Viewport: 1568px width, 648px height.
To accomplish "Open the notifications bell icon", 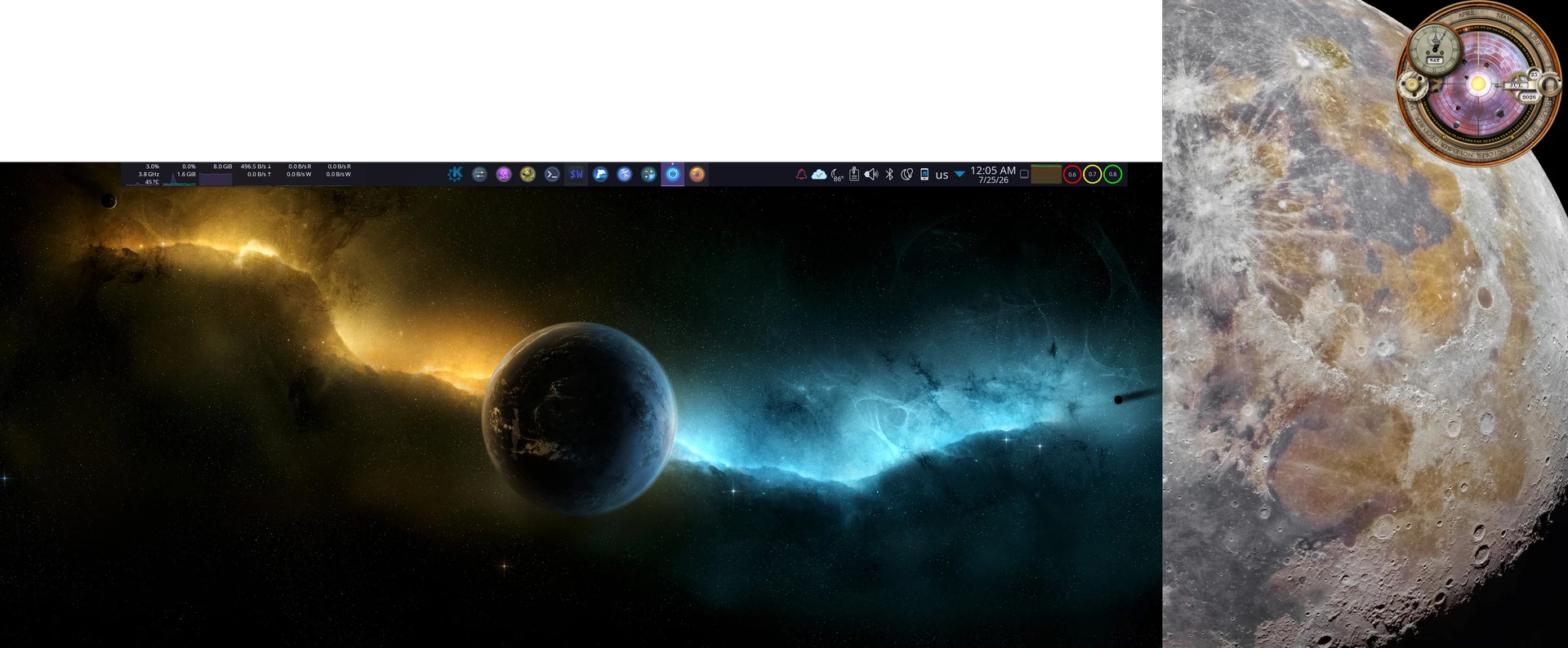I will coord(801,174).
